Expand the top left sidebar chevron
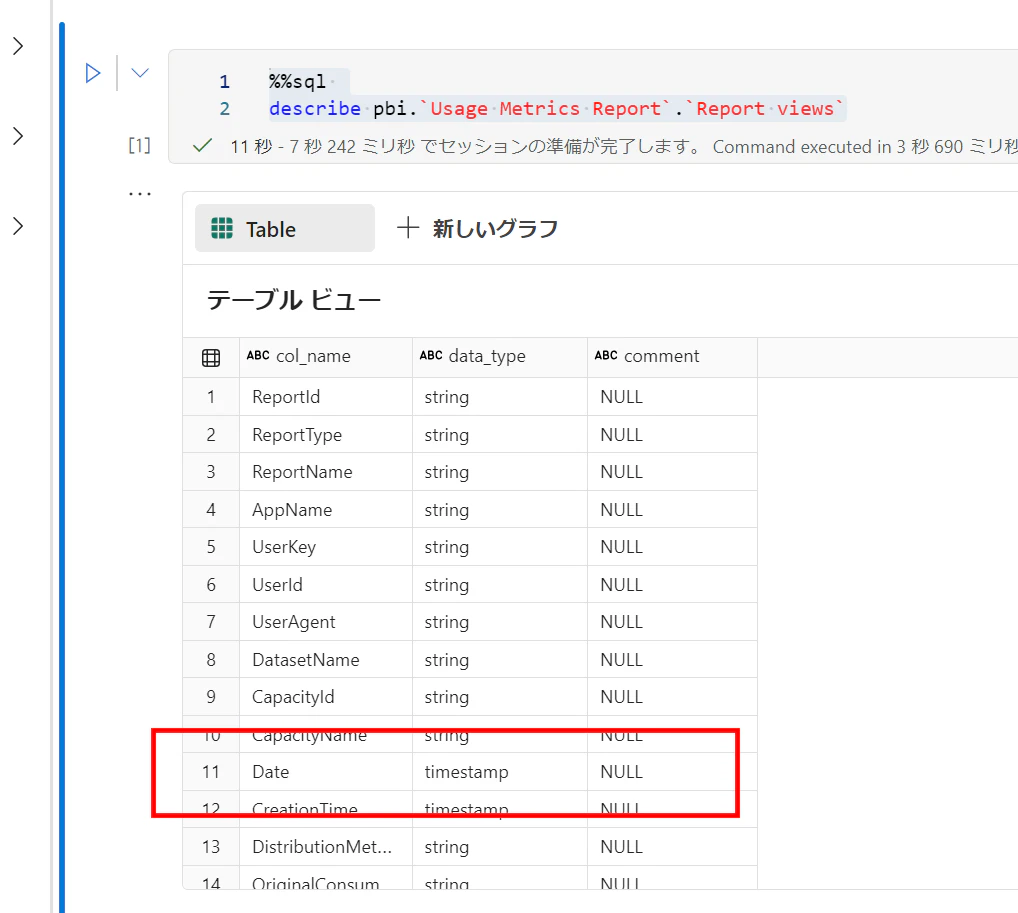1018x913 pixels. point(18,45)
